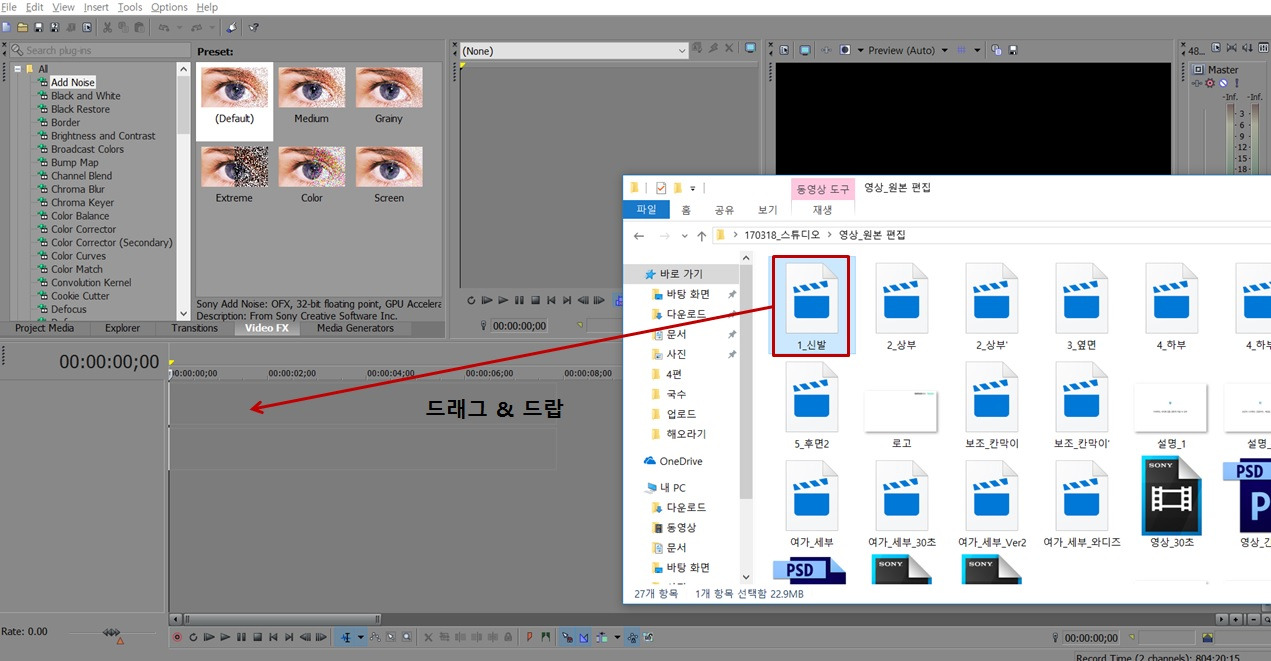
Task: Click Master bus FX gear icon
Action: point(1209,83)
